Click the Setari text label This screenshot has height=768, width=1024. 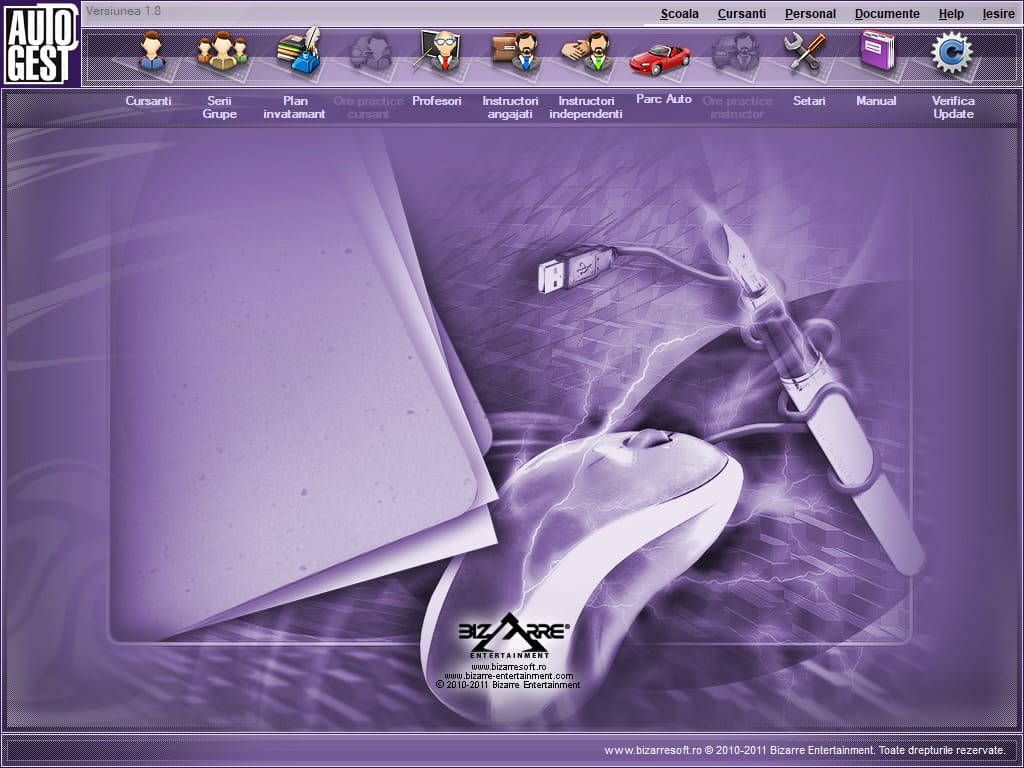[x=809, y=101]
